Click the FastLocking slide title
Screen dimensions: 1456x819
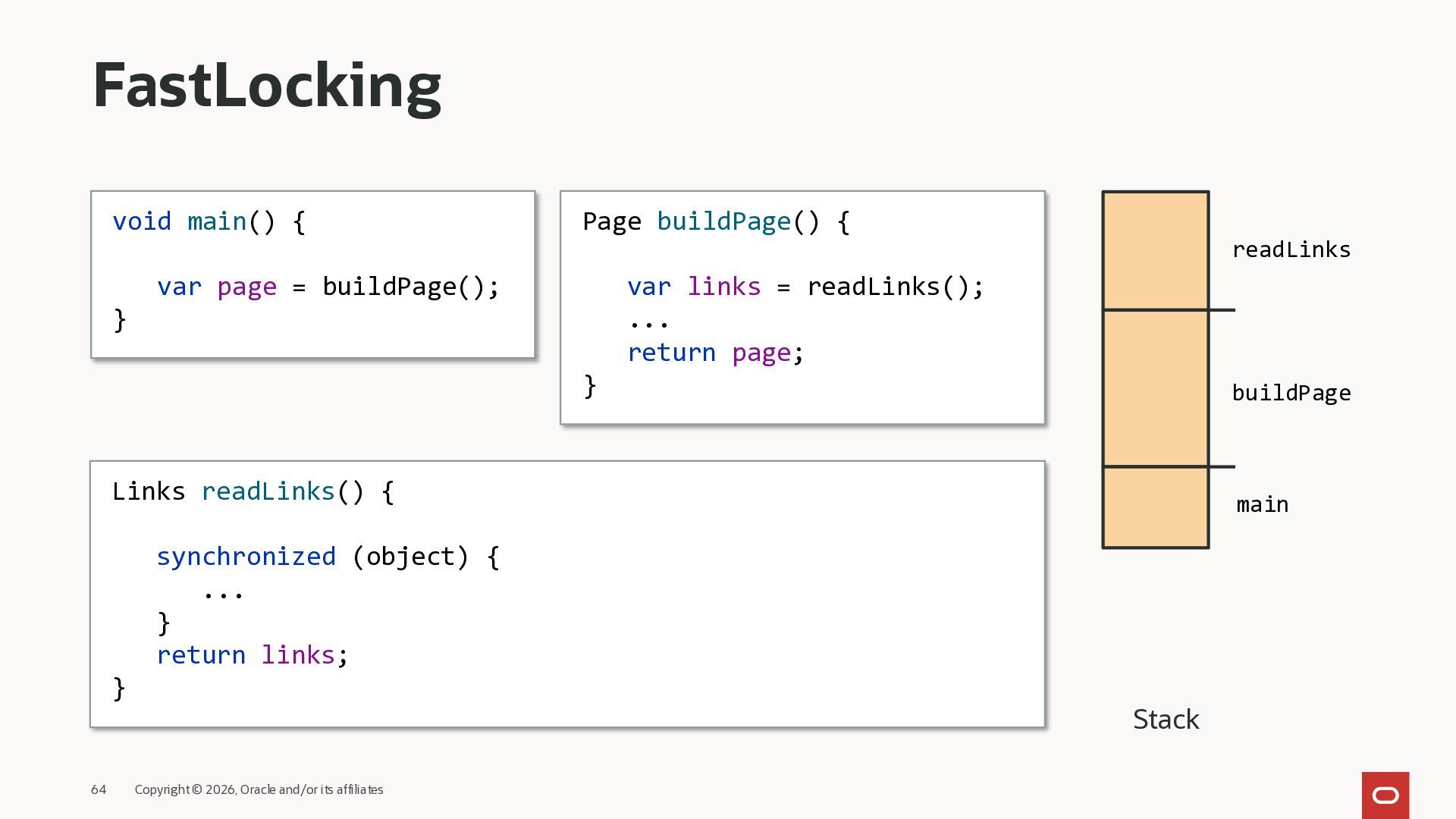point(266,86)
